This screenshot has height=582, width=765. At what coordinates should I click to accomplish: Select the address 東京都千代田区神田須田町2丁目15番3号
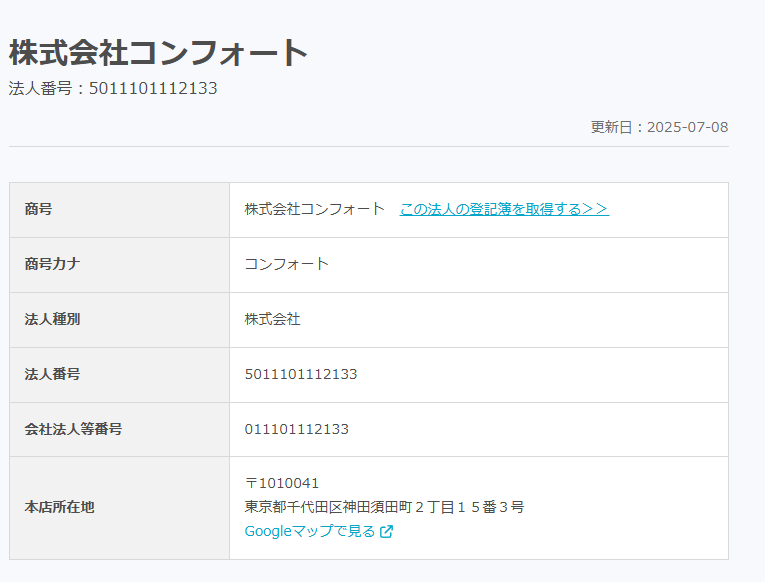point(384,507)
